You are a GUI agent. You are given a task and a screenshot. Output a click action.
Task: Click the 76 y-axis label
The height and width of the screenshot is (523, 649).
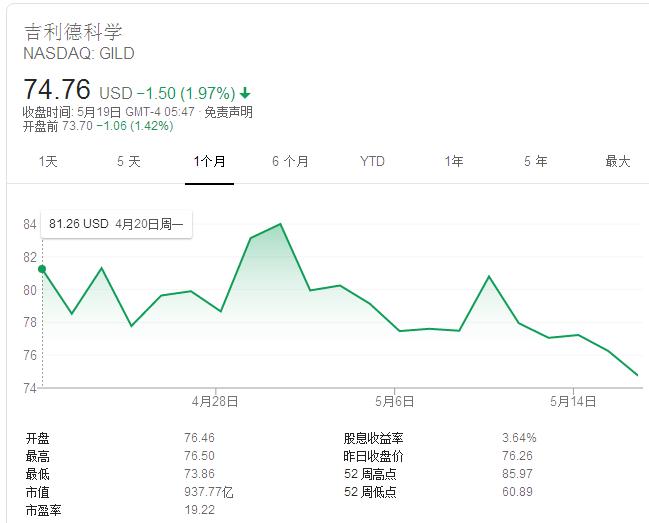pyautogui.click(x=30, y=355)
